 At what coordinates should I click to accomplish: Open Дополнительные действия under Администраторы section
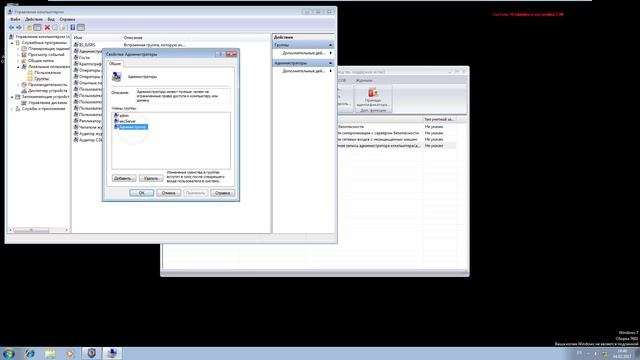(x=304, y=71)
